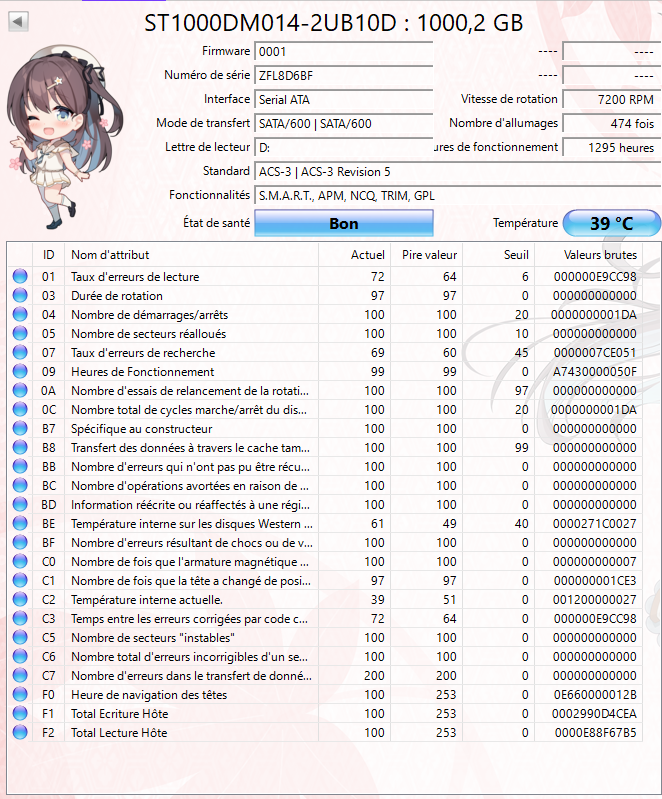Select row Total Lecture Hôte
The width and height of the screenshot is (662, 799).
pos(325,733)
